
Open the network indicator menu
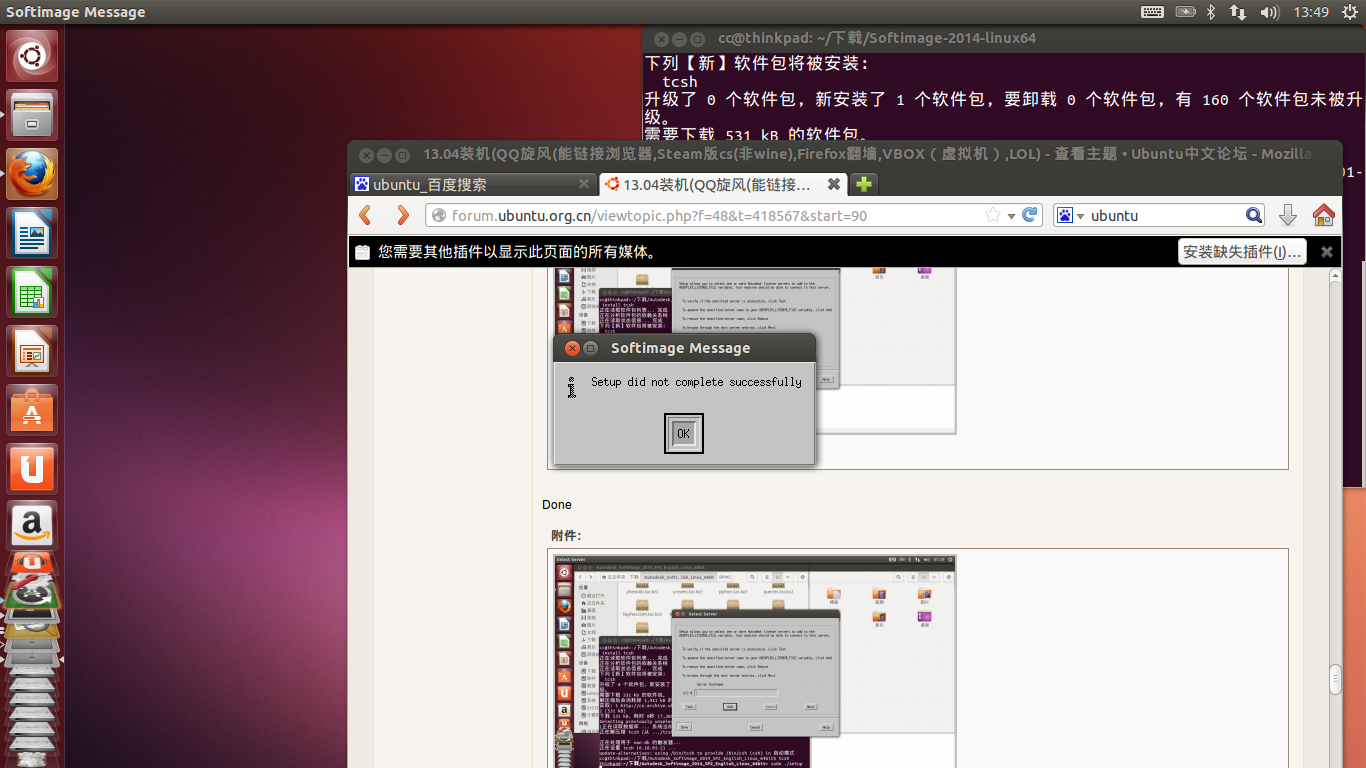[1238, 12]
